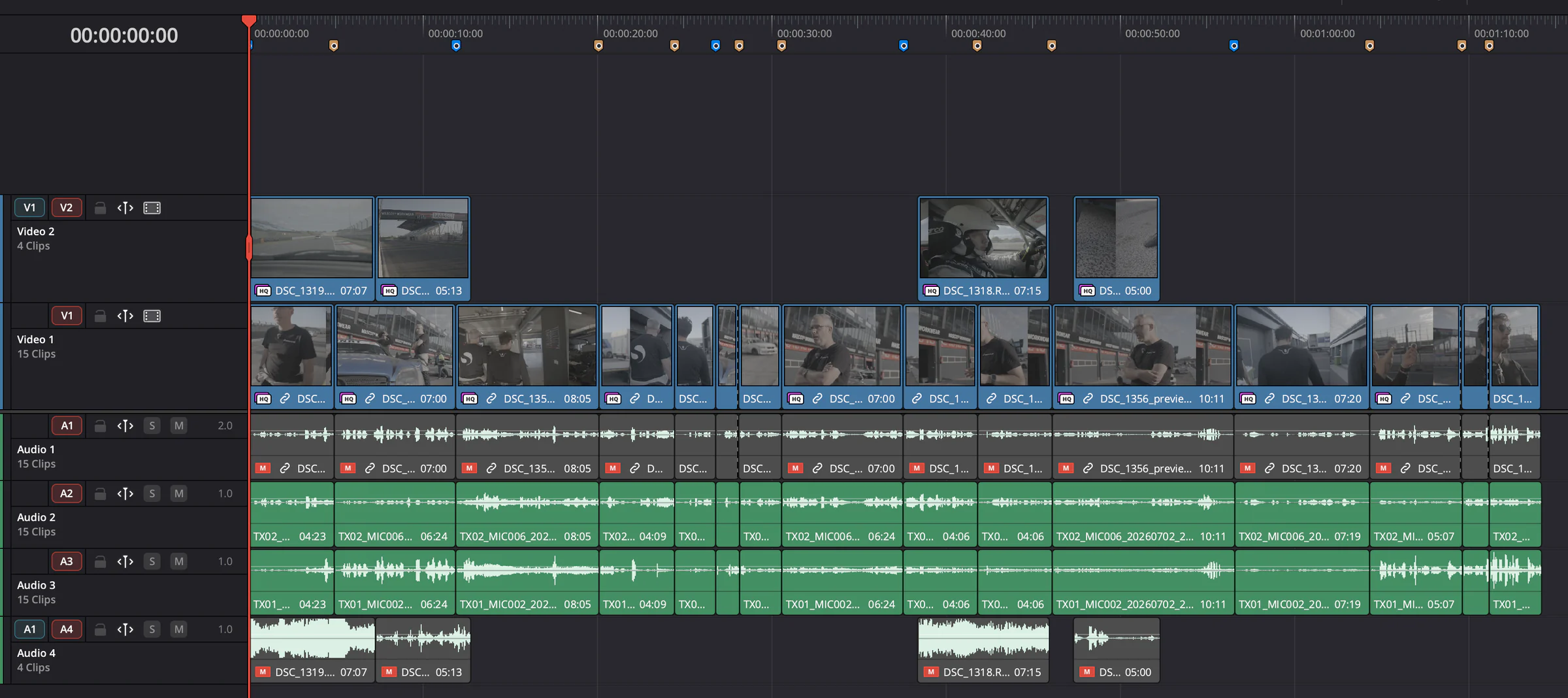Select DSC_1356_previe 10:11 video clip
Image resolution: width=1568 pixels, height=698 pixels.
pos(1143,357)
